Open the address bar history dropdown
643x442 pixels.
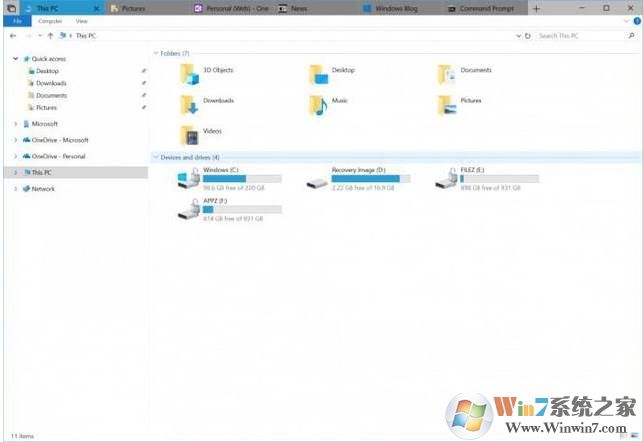pyautogui.click(x=518, y=36)
